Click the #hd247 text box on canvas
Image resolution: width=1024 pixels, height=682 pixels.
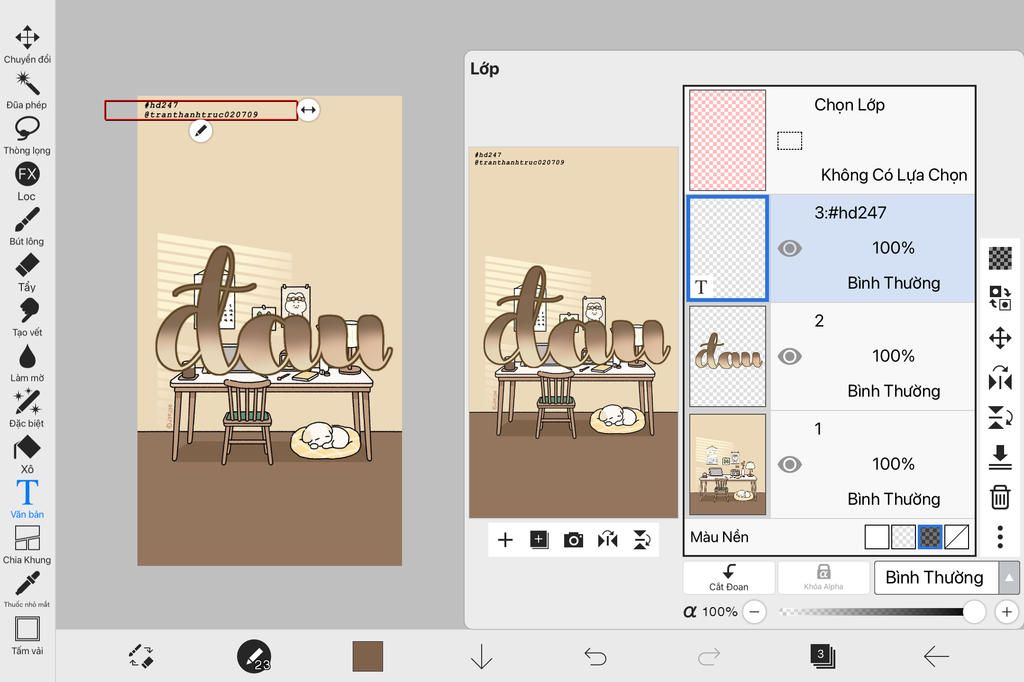point(201,110)
